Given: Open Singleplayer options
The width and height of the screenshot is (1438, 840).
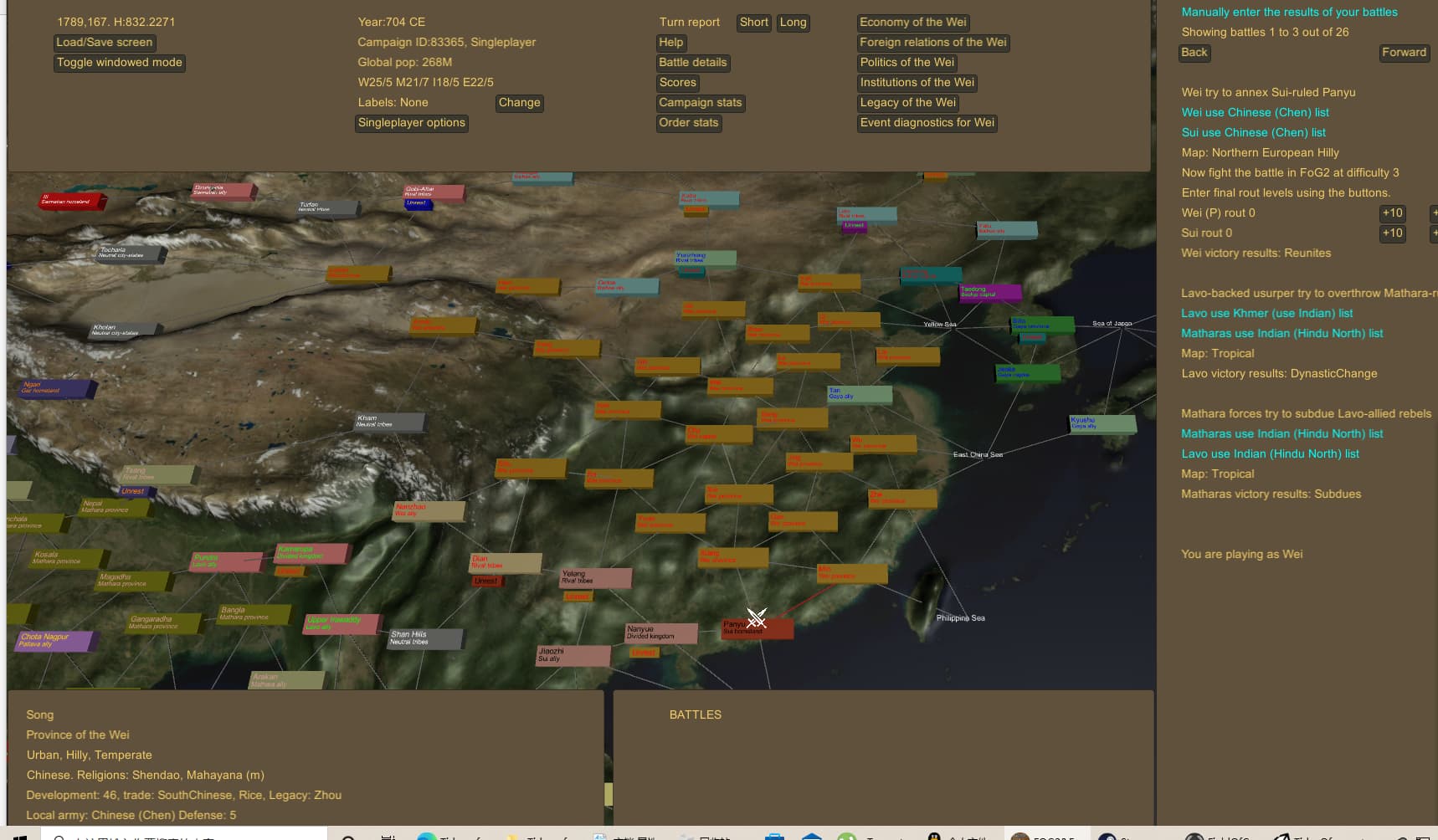Looking at the screenshot, I should tap(411, 122).
